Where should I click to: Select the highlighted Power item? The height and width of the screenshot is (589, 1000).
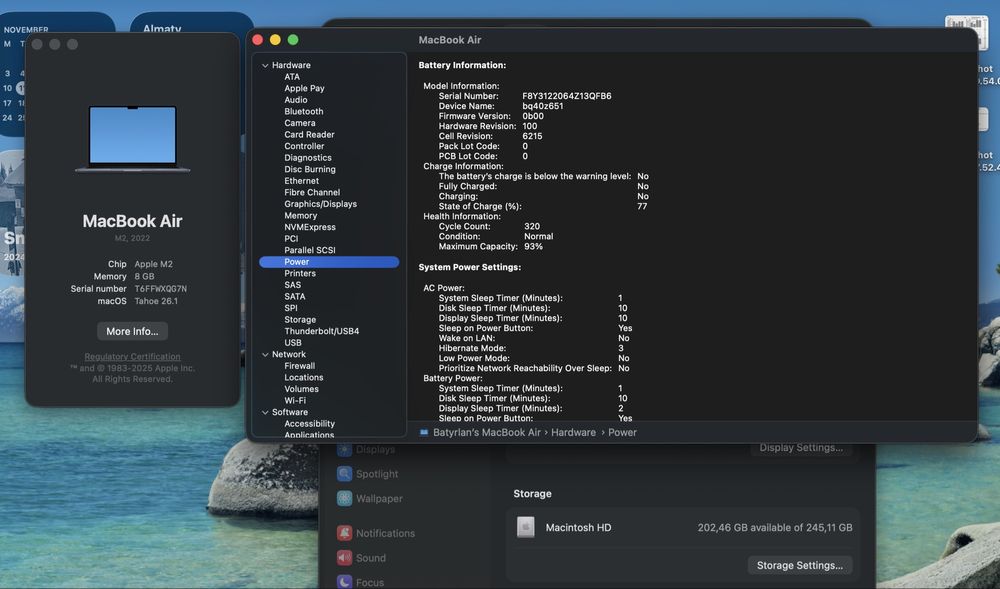click(x=329, y=262)
